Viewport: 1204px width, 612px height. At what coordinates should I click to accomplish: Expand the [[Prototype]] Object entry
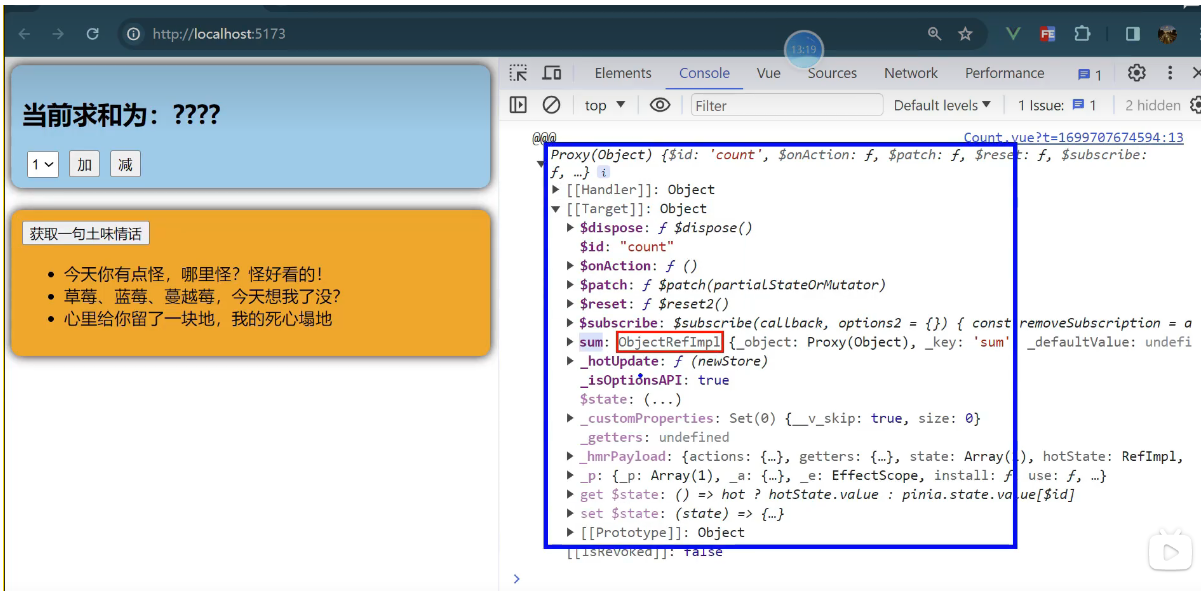(x=571, y=532)
